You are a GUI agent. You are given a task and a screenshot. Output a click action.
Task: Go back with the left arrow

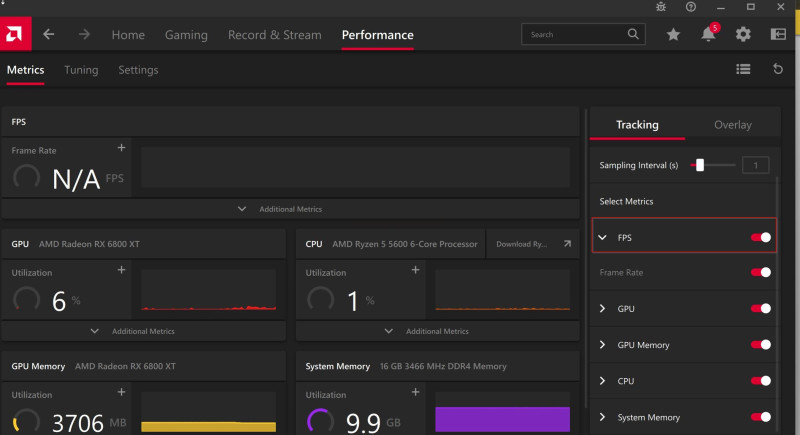click(48, 34)
